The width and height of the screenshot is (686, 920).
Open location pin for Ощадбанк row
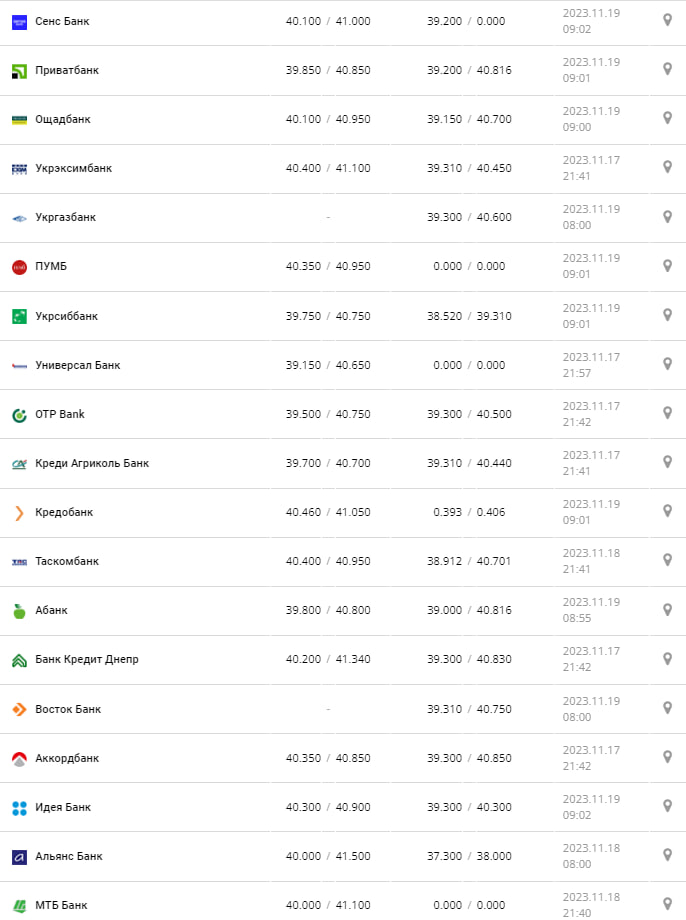tap(667, 118)
